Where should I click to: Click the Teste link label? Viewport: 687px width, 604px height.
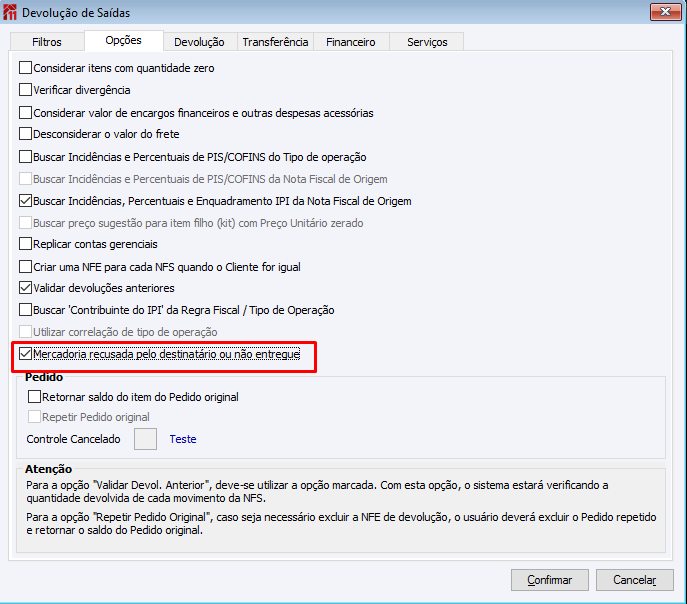pyautogui.click(x=183, y=439)
